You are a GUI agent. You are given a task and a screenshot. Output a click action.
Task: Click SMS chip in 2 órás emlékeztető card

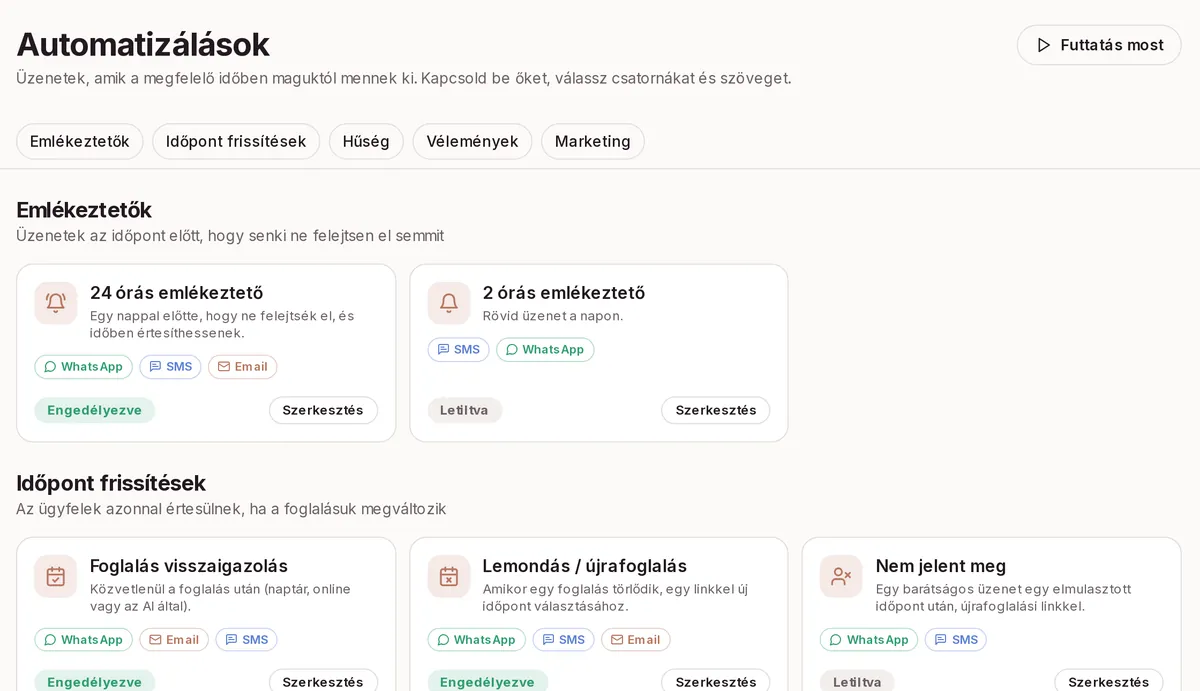point(458,350)
